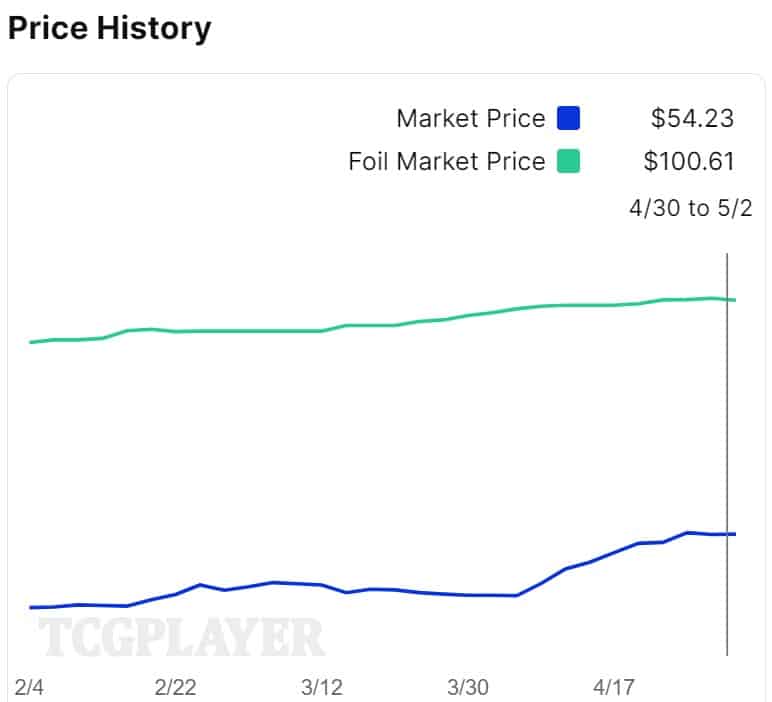Screen dimensions: 772x702
Task: Click the blue Market Price color swatch
Action: 568,119
